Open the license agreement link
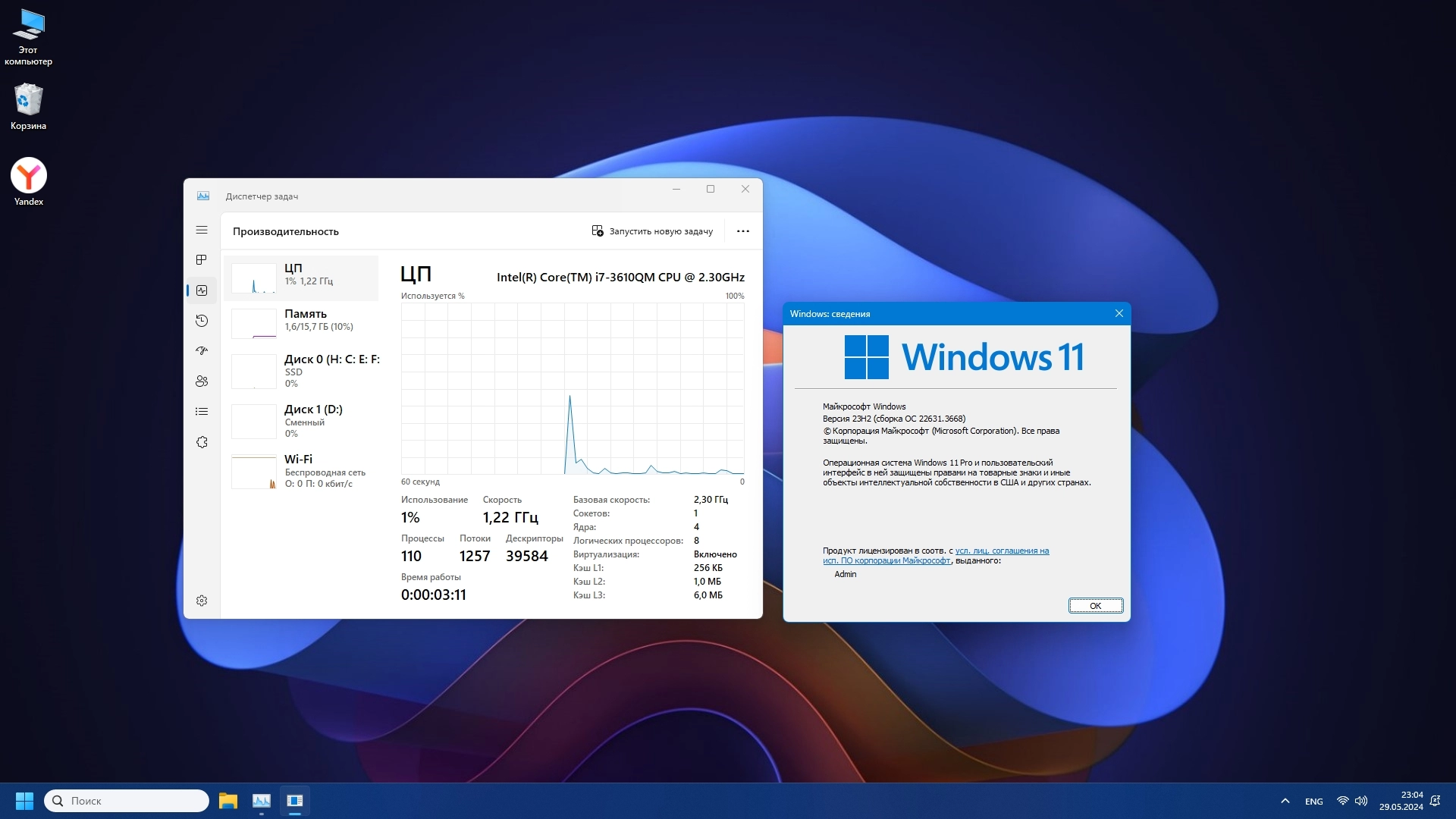 (1001, 551)
